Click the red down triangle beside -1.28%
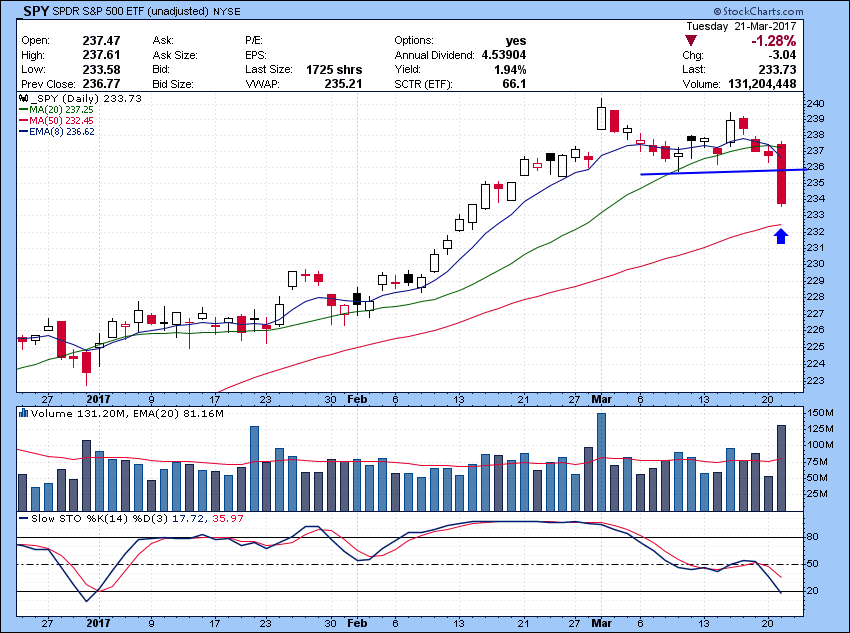The width and height of the screenshot is (850, 633). tap(691, 41)
